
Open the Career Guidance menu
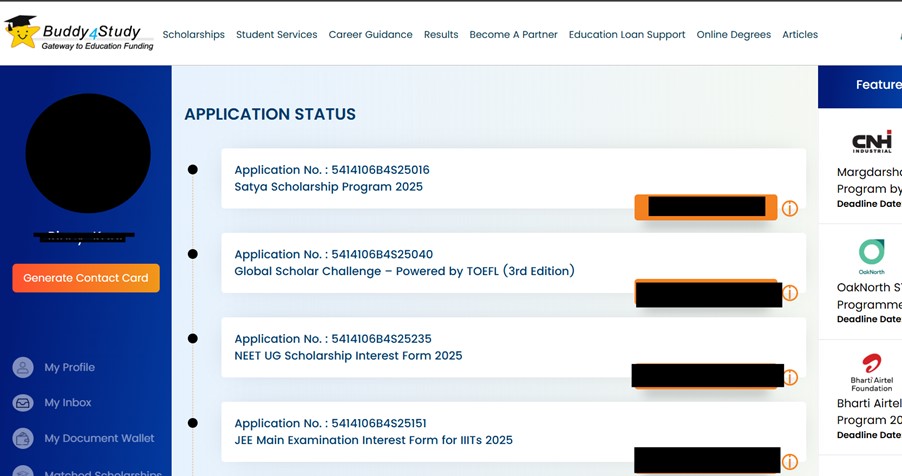(x=370, y=35)
